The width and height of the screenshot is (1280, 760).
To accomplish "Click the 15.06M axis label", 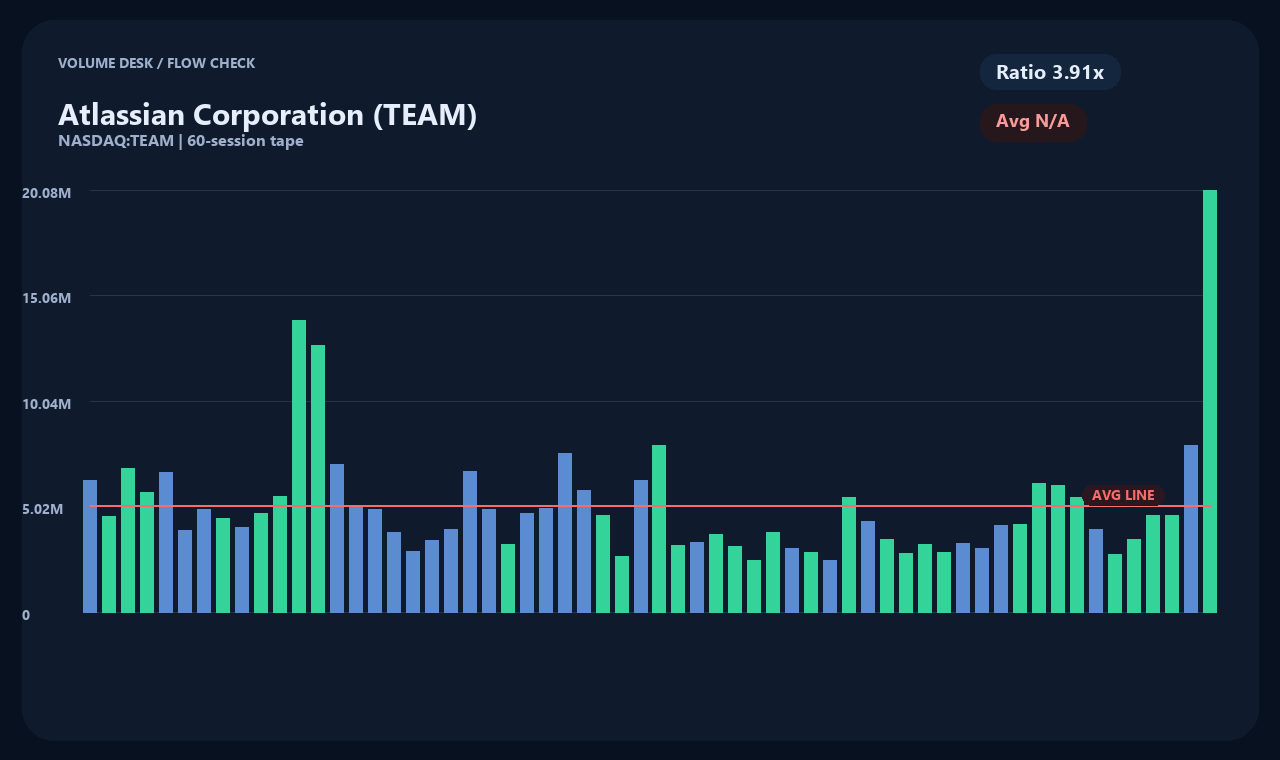I will click(47, 297).
